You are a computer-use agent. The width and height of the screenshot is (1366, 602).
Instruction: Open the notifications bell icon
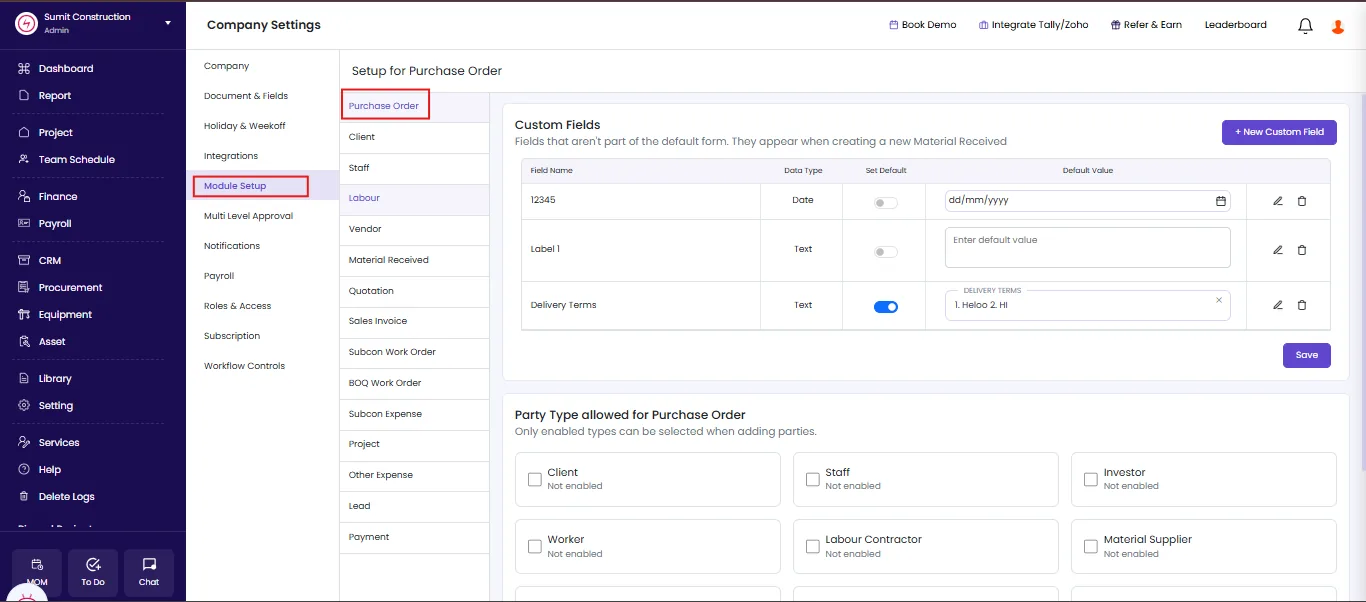click(x=1305, y=26)
